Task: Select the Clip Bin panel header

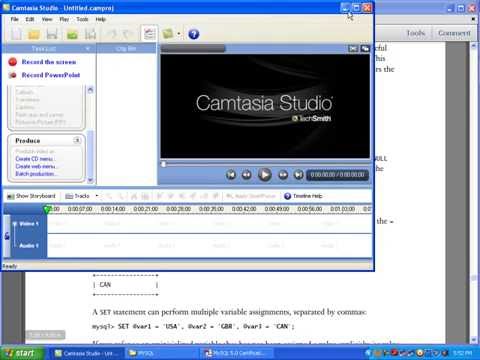Action: point(126,49)
